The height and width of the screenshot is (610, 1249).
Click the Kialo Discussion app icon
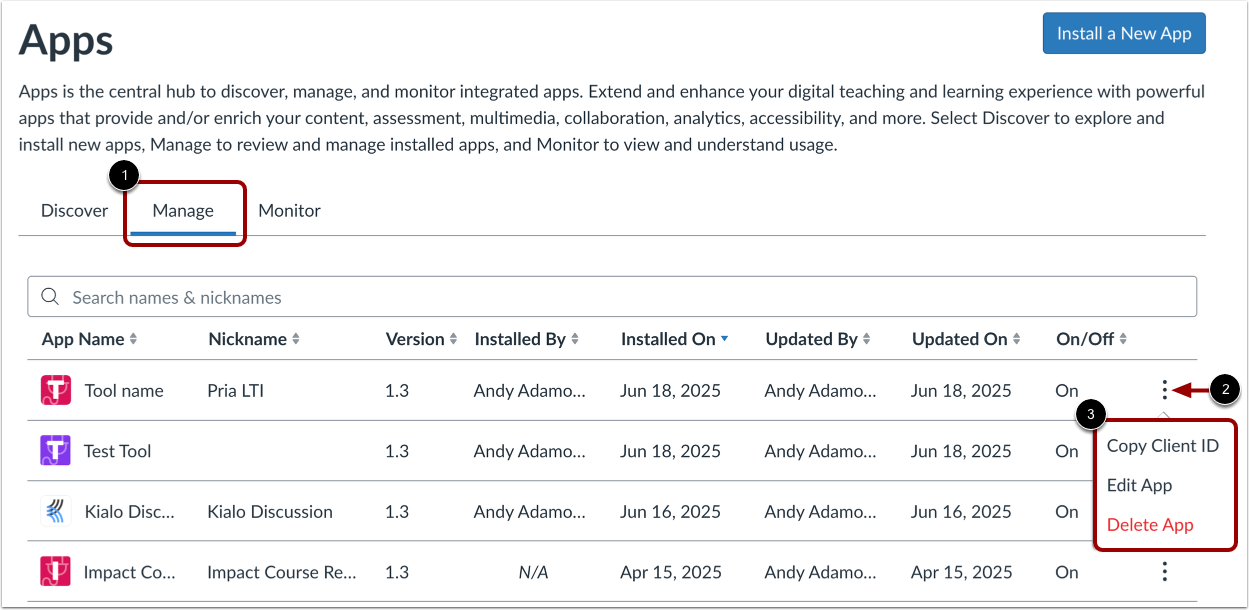(x=55, y=512)
